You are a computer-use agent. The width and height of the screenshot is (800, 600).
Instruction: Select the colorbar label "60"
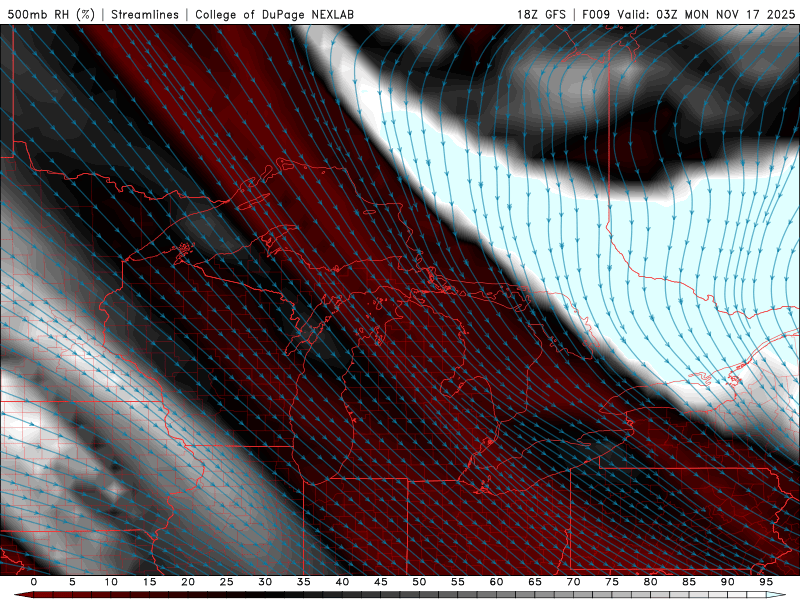[496, 582]
